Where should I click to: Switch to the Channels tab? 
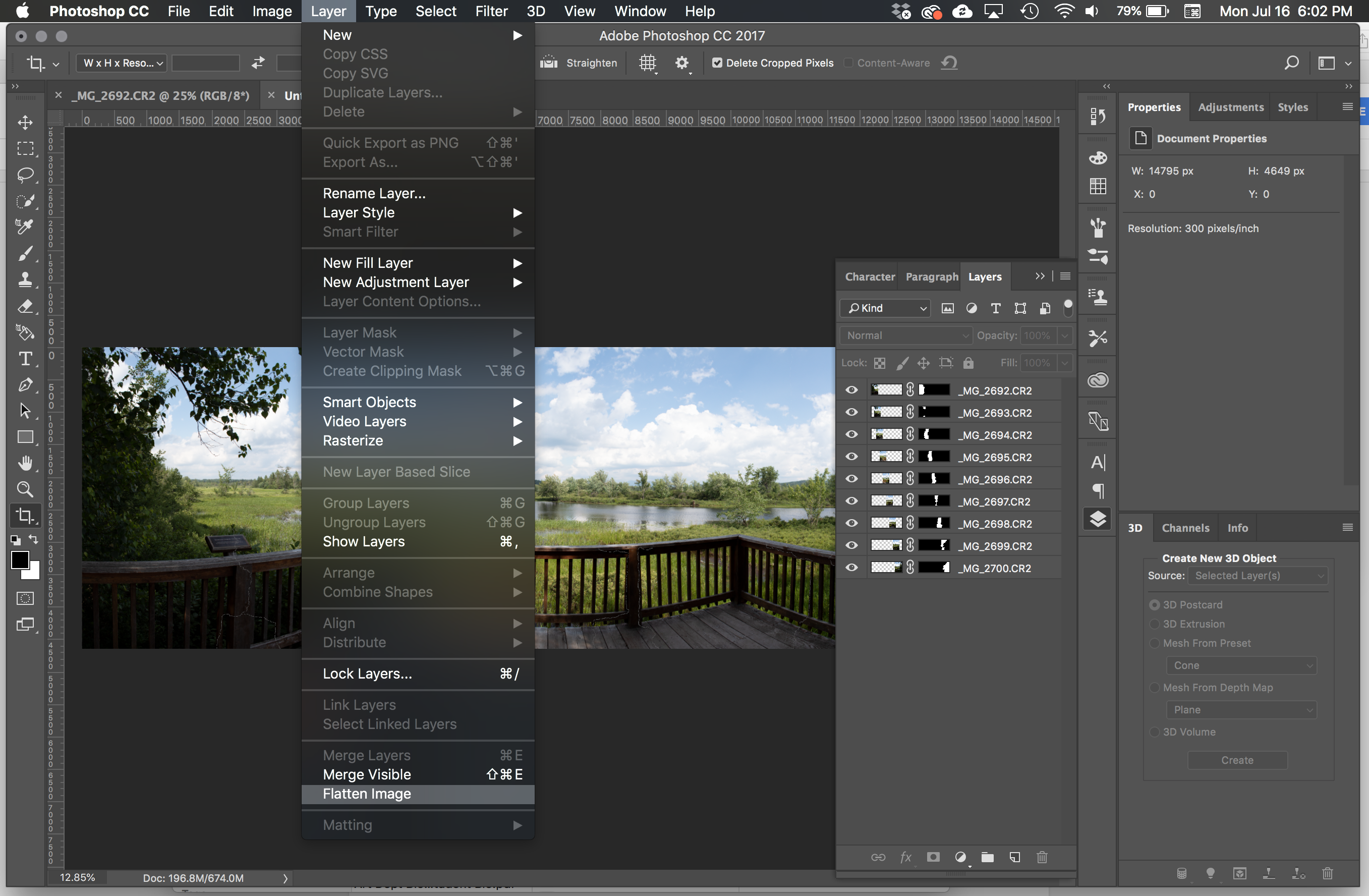tap(1185, 528)
